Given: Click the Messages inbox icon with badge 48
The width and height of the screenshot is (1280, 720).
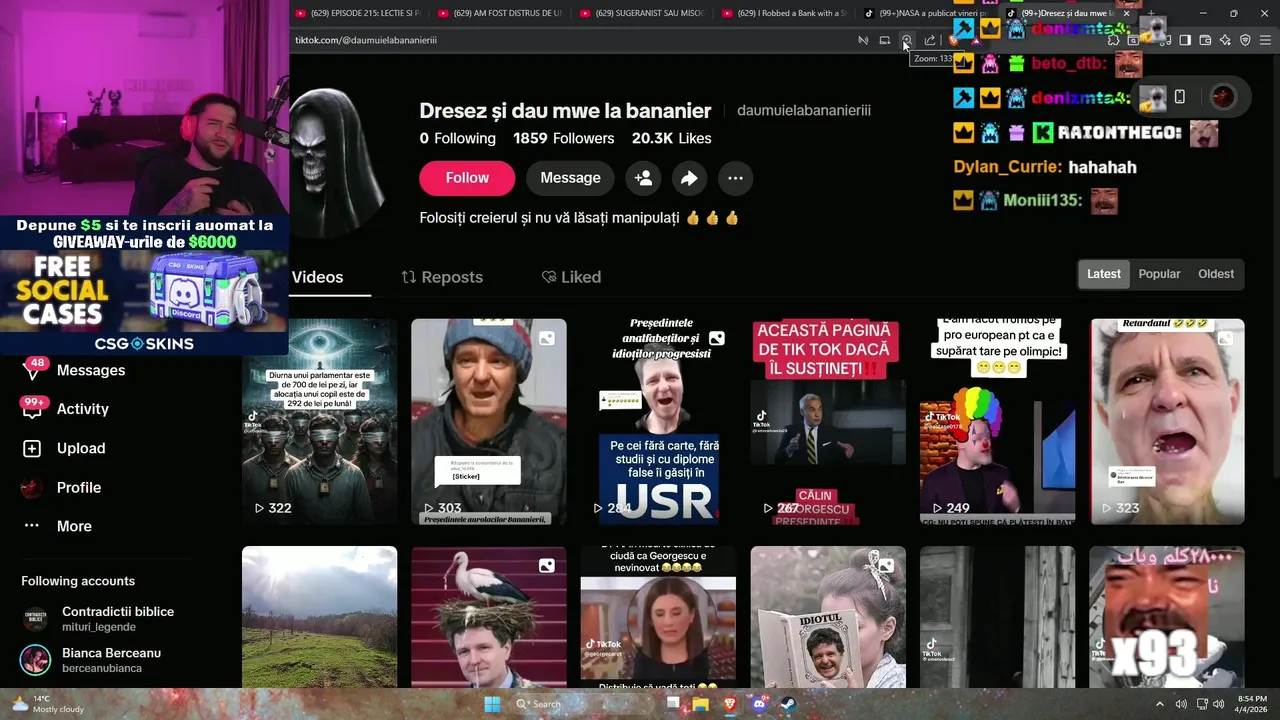Looking at the screenshot, I should (33, 369).
